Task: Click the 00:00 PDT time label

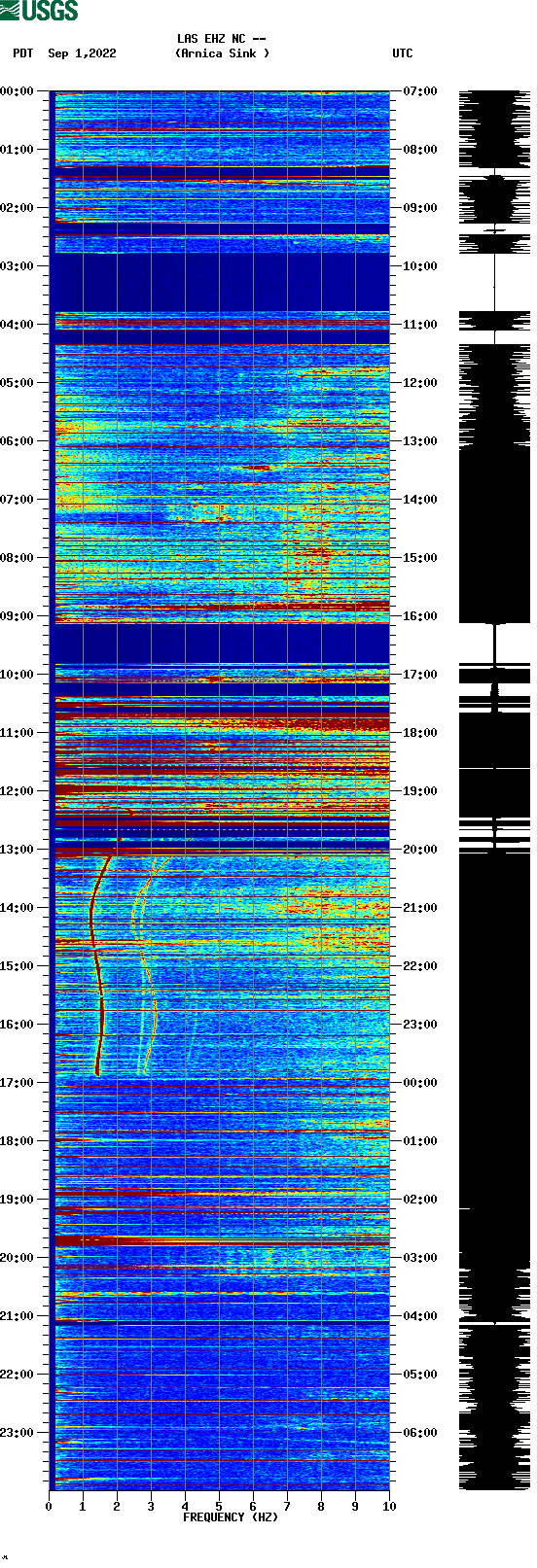Action: [x=18, y=91]
